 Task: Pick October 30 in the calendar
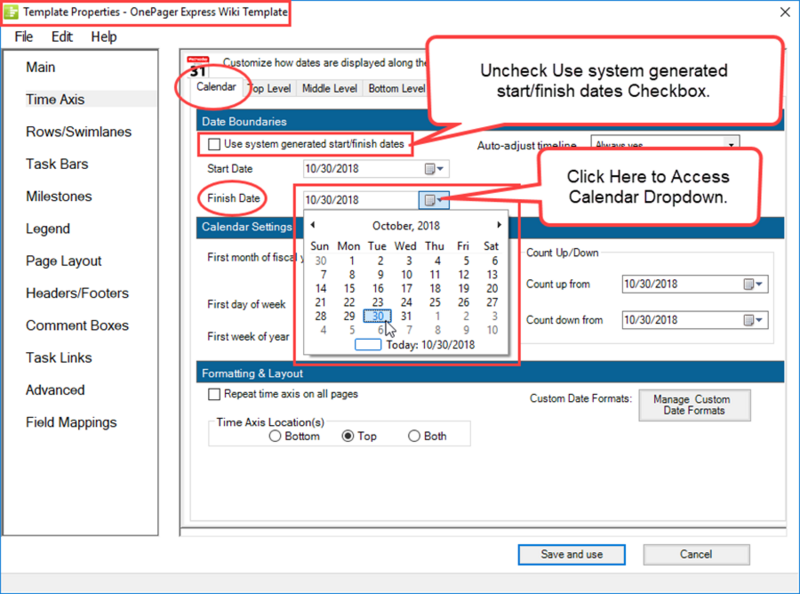pyautogui.click(x=378, y=316)
